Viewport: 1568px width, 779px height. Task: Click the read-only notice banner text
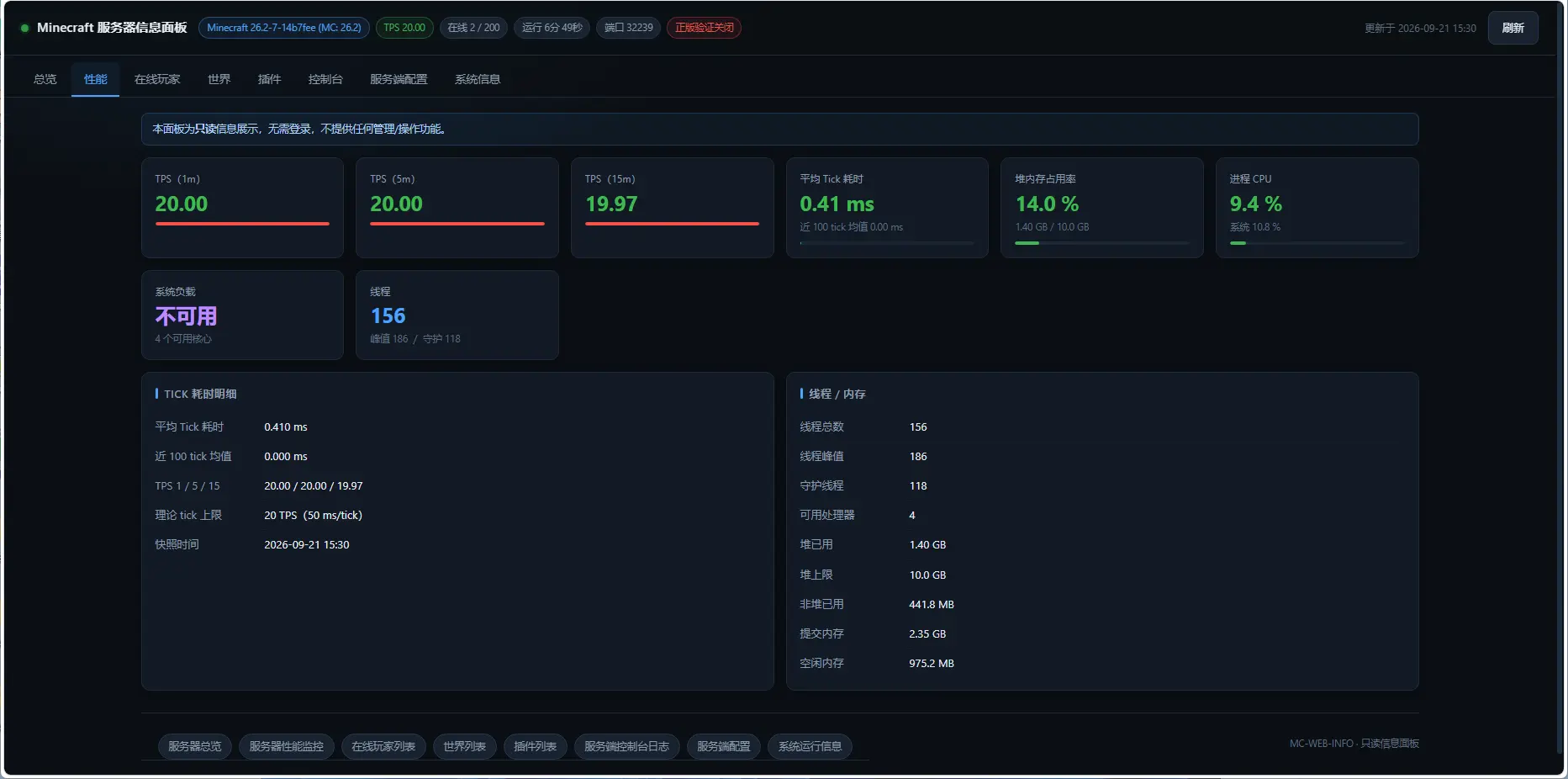[298, 129]
